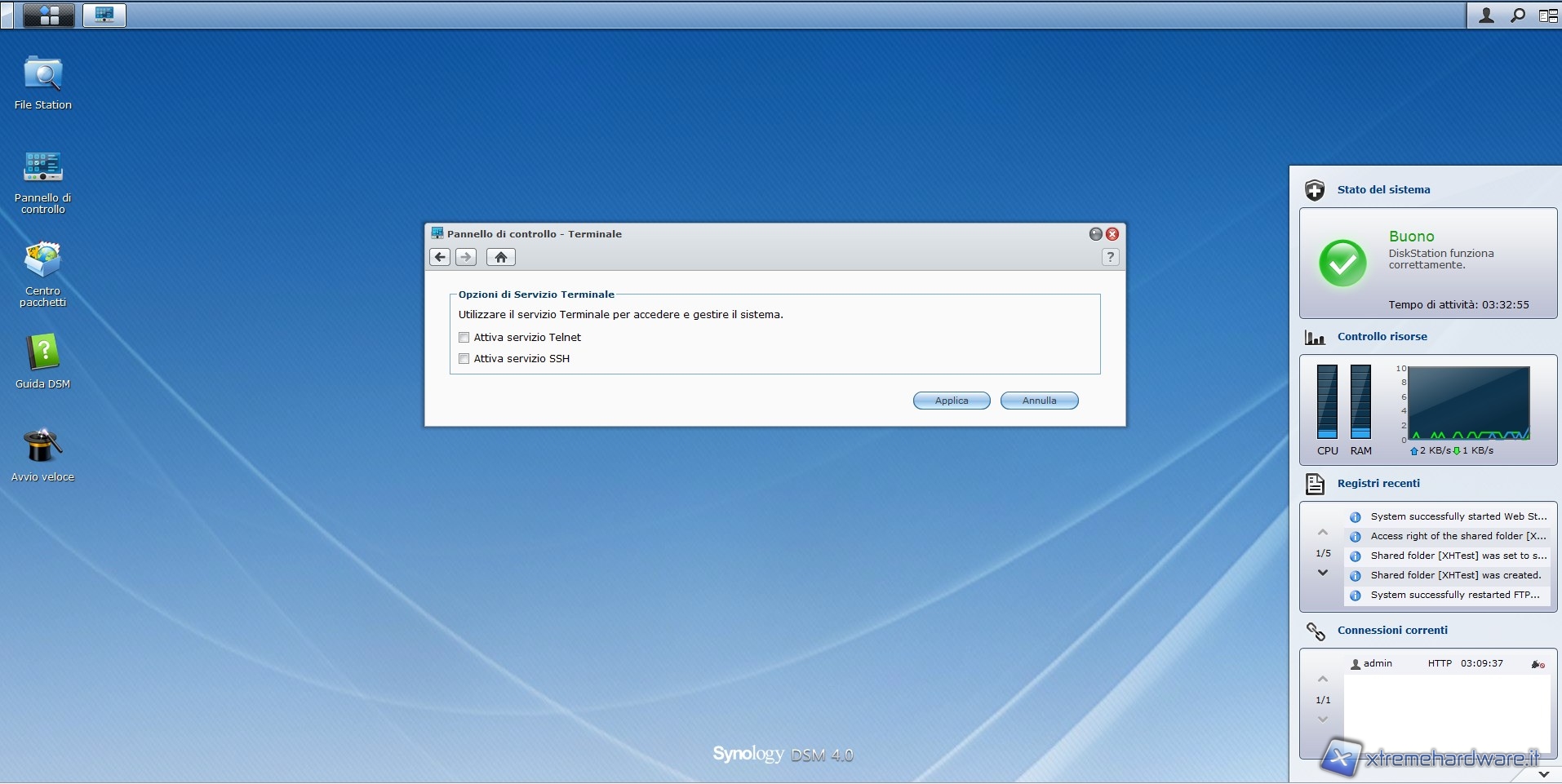Screen dimensions: 1562x784
Task: Switch to Pannello di controllo taskbar item
Action: click(x=104, y=15)
